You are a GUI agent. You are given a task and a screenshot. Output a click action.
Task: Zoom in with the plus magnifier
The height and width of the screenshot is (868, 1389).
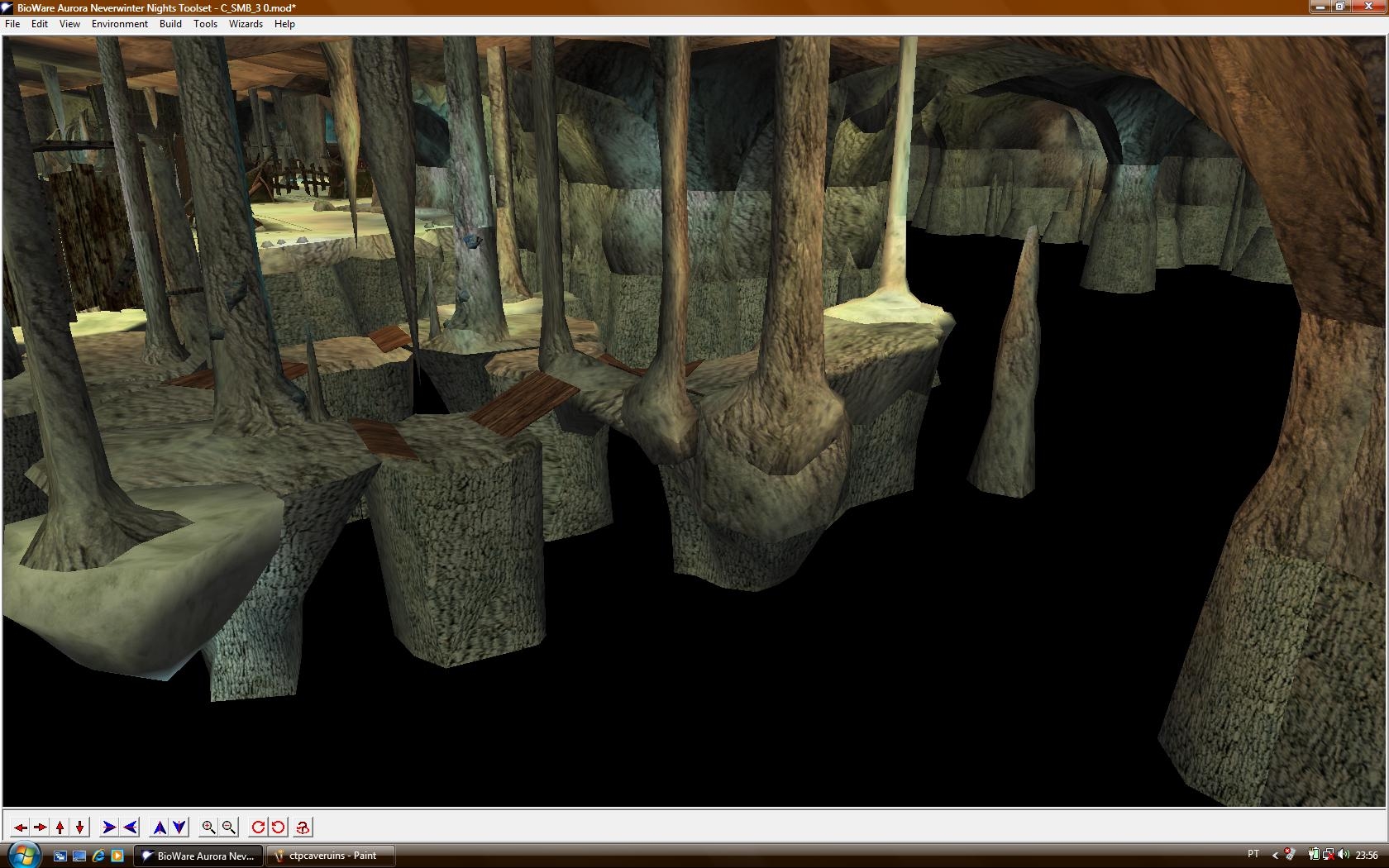click(x=209, y=827)
